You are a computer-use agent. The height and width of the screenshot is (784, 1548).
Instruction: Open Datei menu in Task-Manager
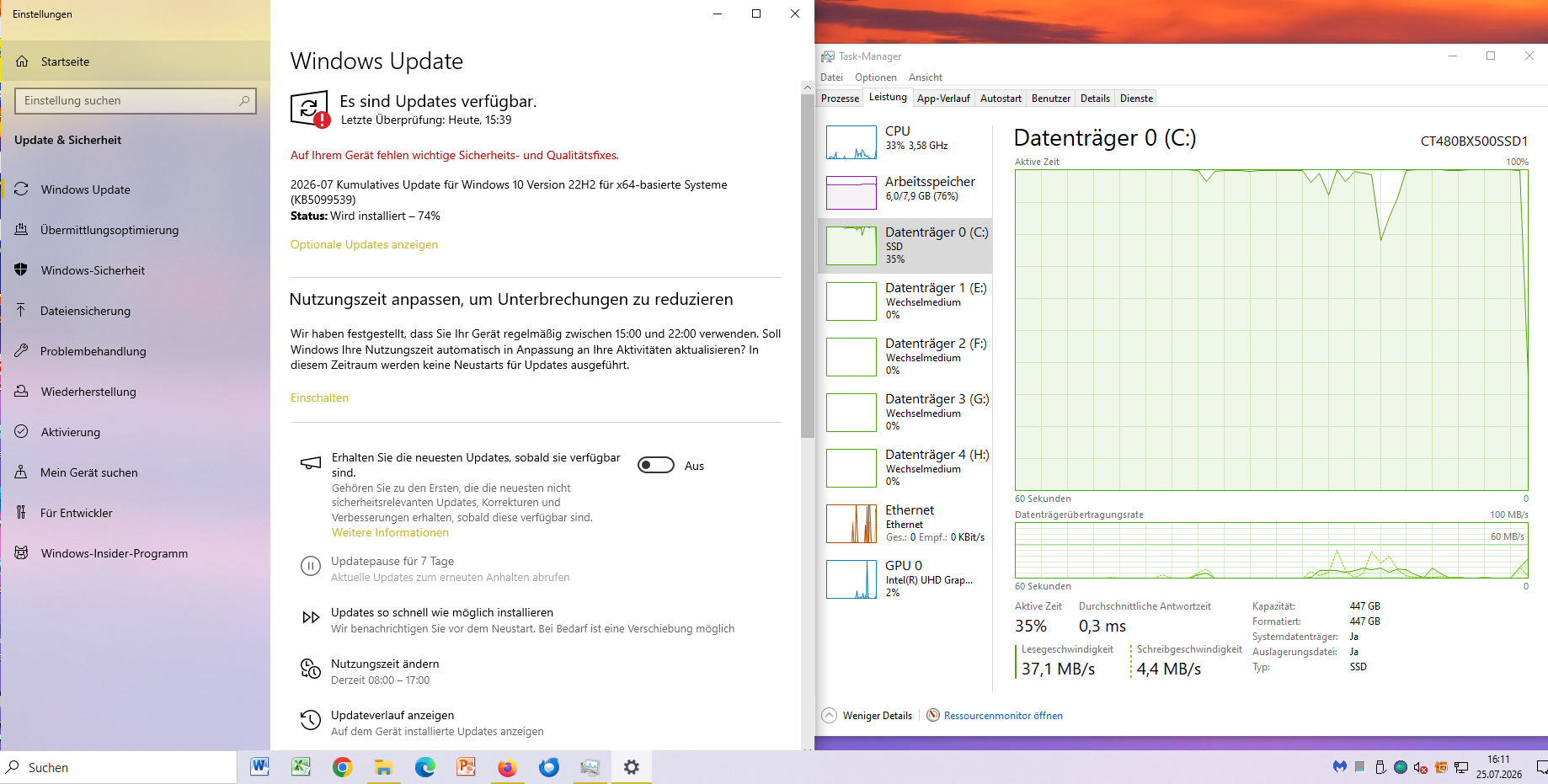(831, 77)
